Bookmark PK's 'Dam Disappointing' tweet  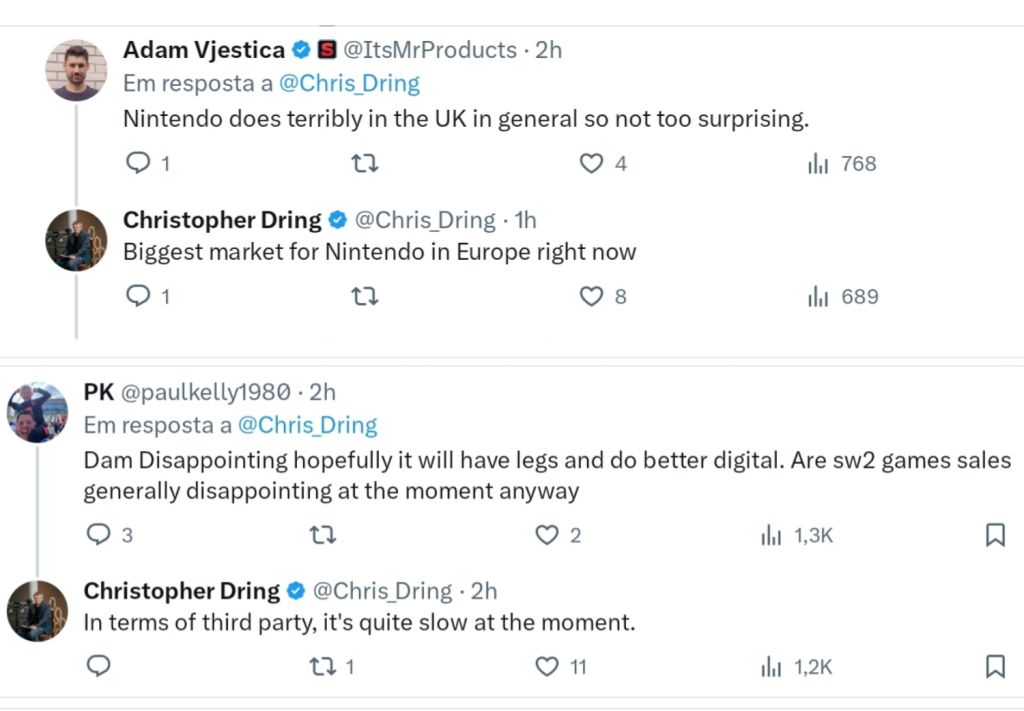(x=995, y=535)
